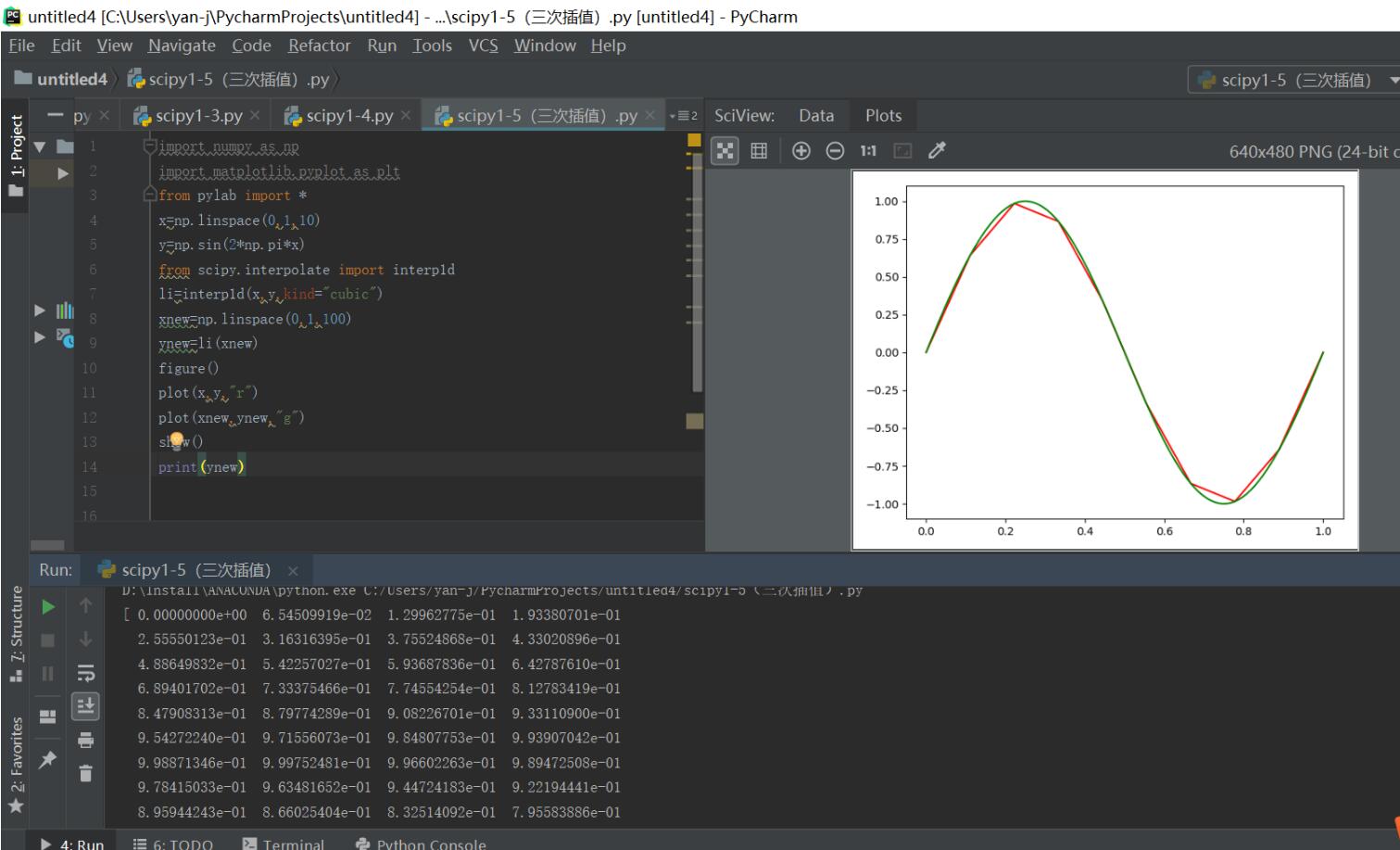Pause console output with pause icon
Viewport: 1400px width, 850px height.
coord(46,673)
